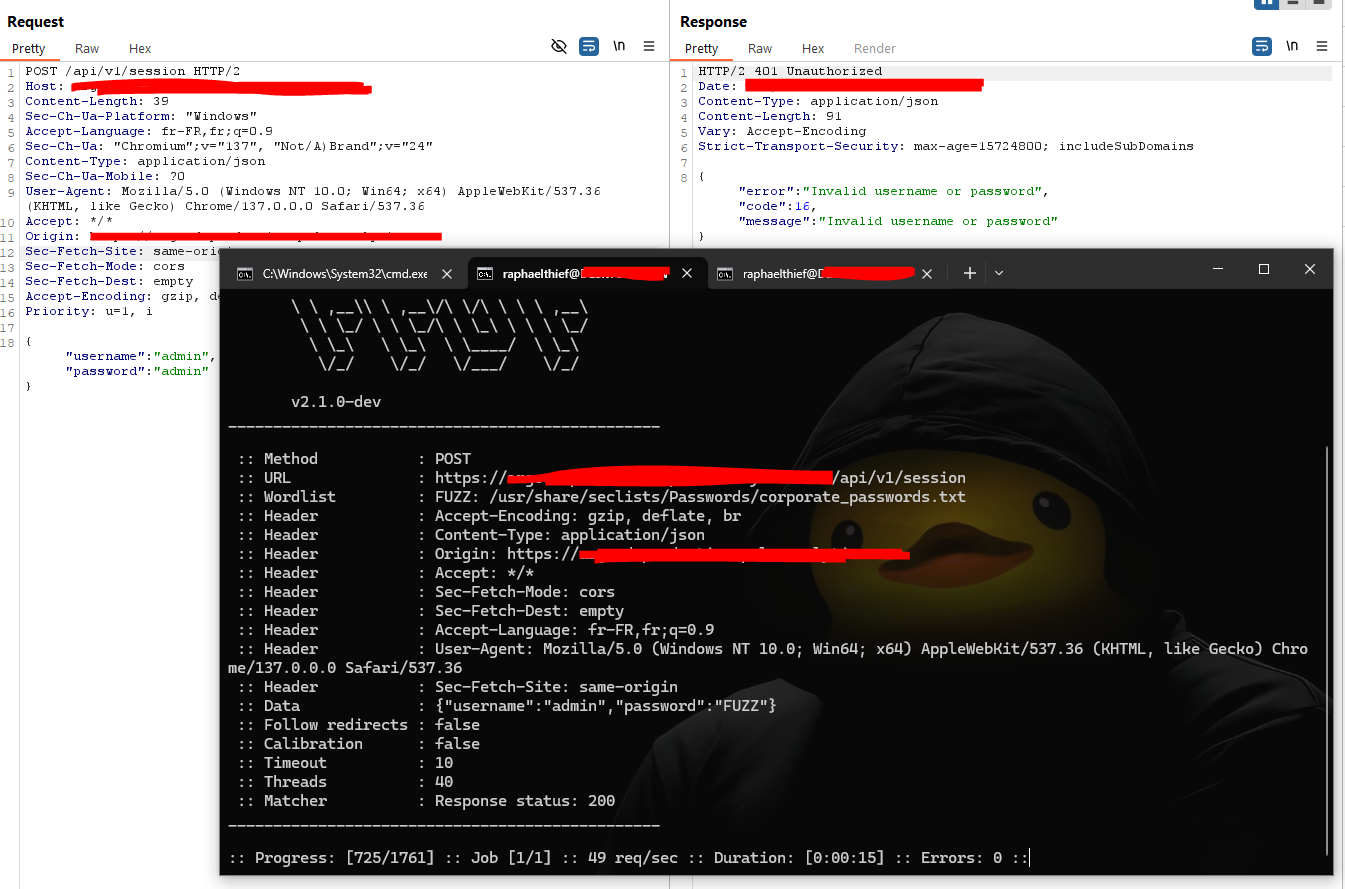1345x889 pixels.
Task: Toggle word wrap icon in Request panel
Action: (589, 47)
